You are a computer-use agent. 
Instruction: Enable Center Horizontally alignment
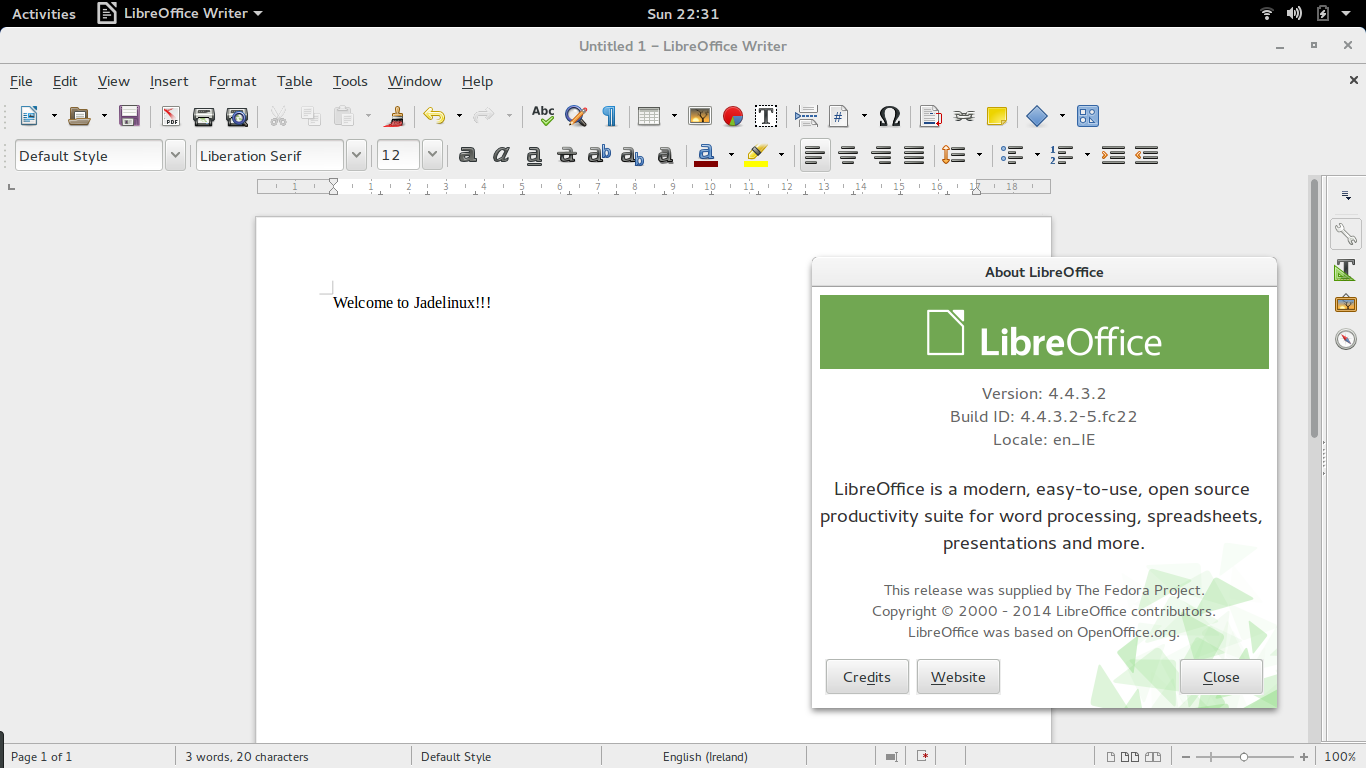tap(848, 155)
